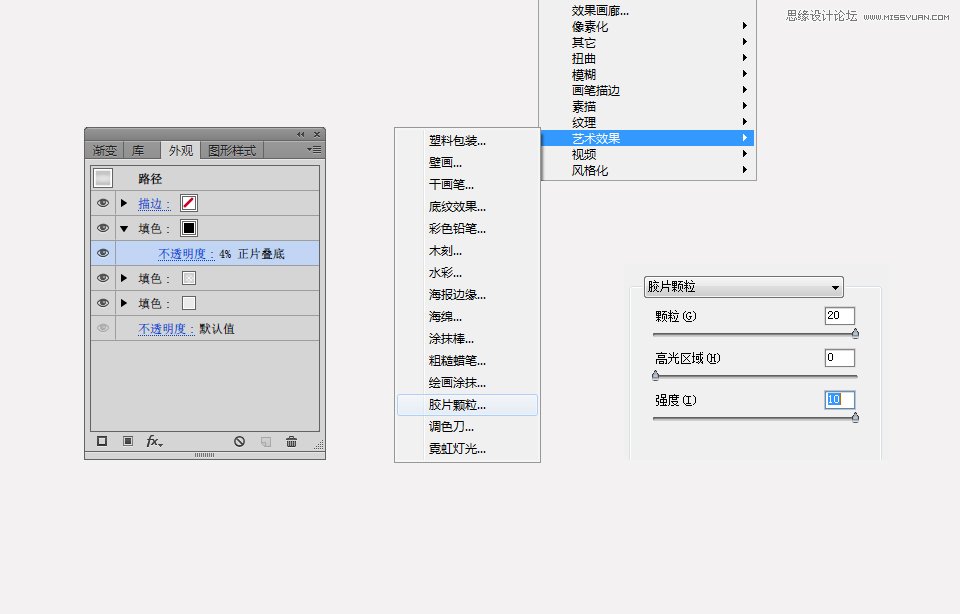Open the Appearance panel flyout menu
This screenshot has height=614, width=960.
click(x=314, y=149)
